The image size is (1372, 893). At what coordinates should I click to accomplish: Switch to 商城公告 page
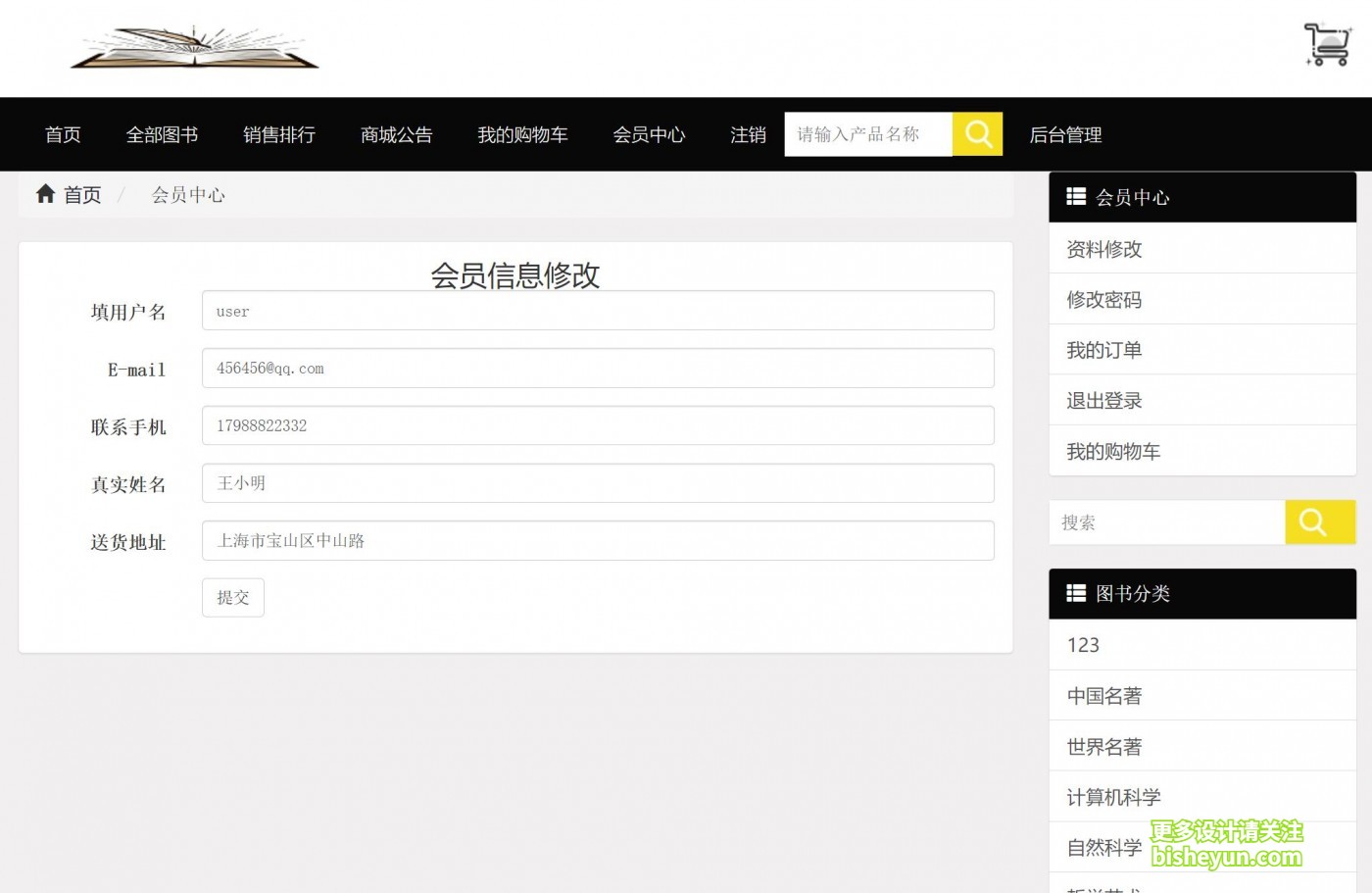click(396, 134)
